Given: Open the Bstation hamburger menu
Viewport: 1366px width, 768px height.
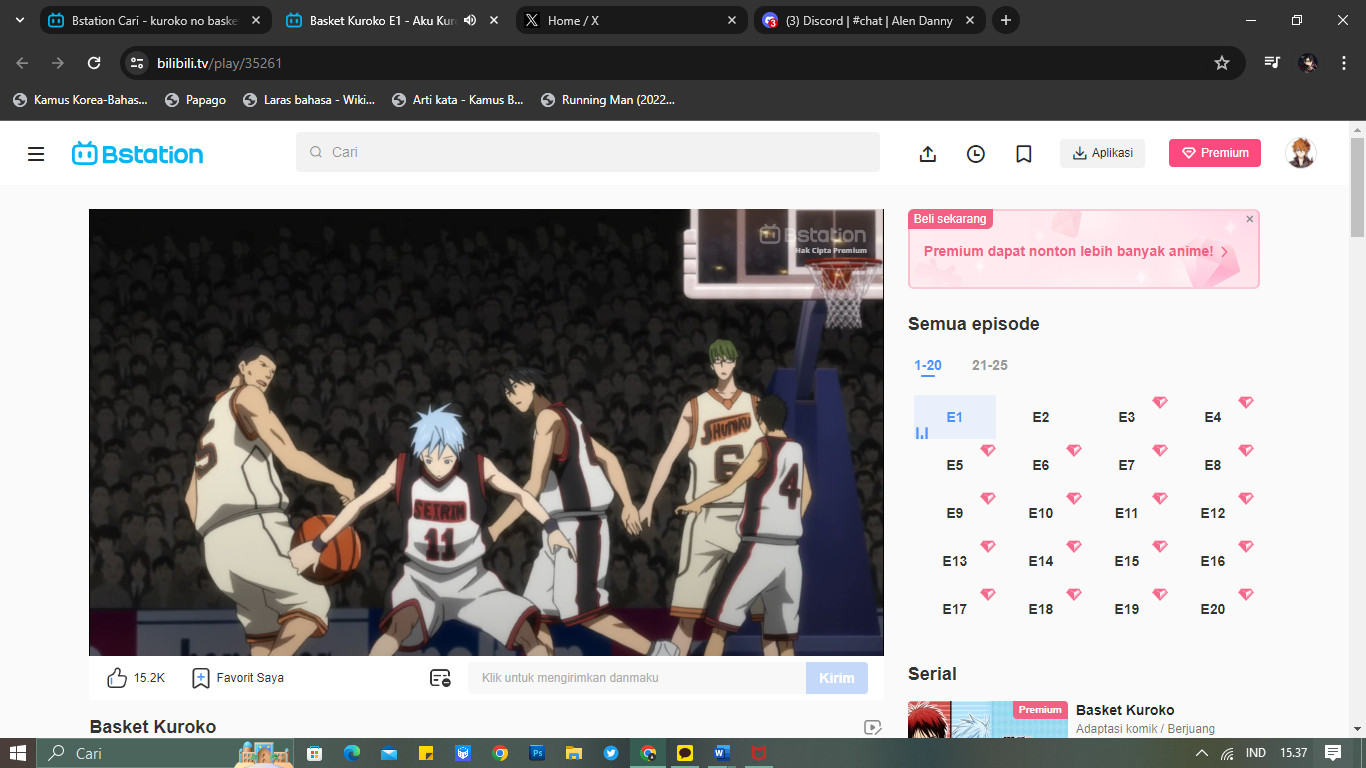Looking at the screenshot, I should (x=36, y=154).
